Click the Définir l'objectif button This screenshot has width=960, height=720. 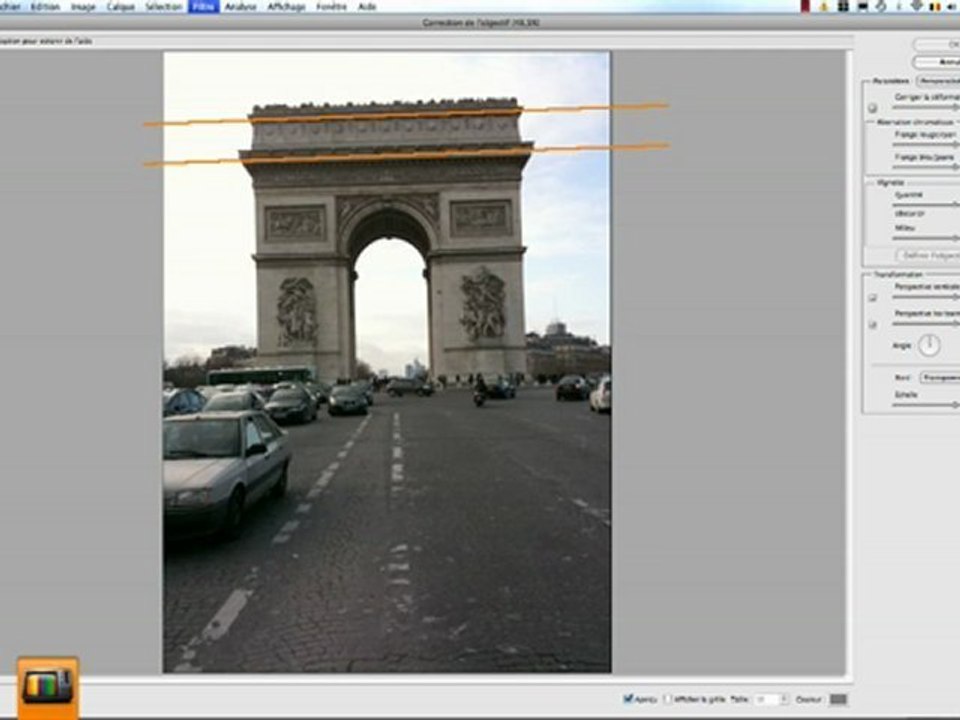pyautogui.click(x=929, y=255)
